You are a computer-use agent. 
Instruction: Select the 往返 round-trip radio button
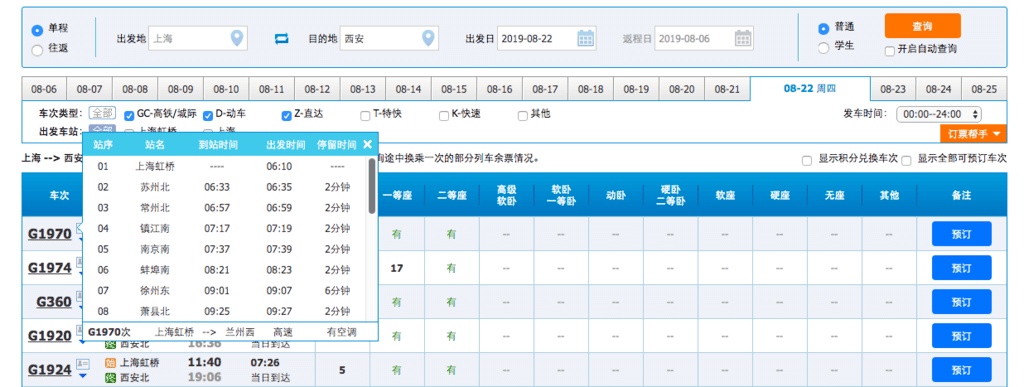pos(37,49)
